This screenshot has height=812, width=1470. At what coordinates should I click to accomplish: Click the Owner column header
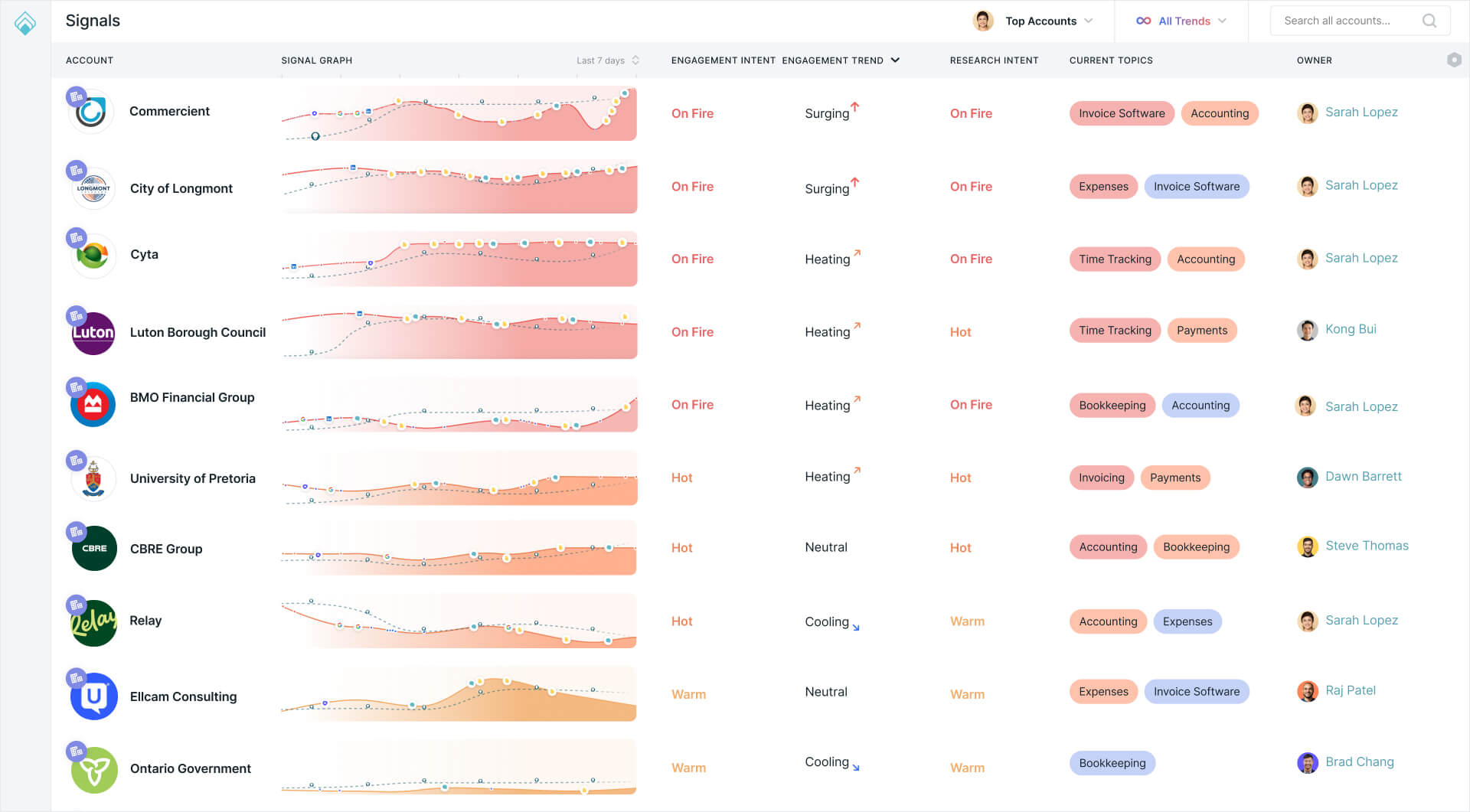(x=1315, y=60)
